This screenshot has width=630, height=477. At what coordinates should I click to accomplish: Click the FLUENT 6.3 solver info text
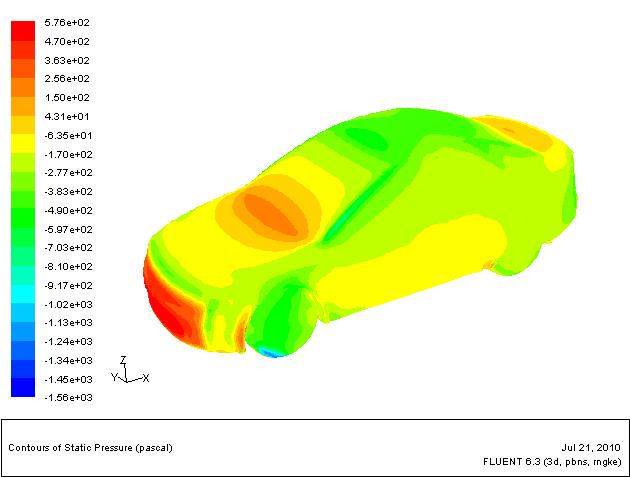click(x=552, y=462)
